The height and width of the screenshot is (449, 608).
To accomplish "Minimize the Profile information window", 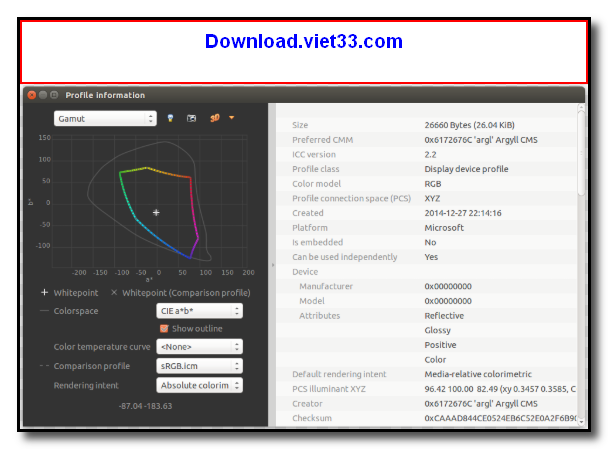I will [43, 95].
